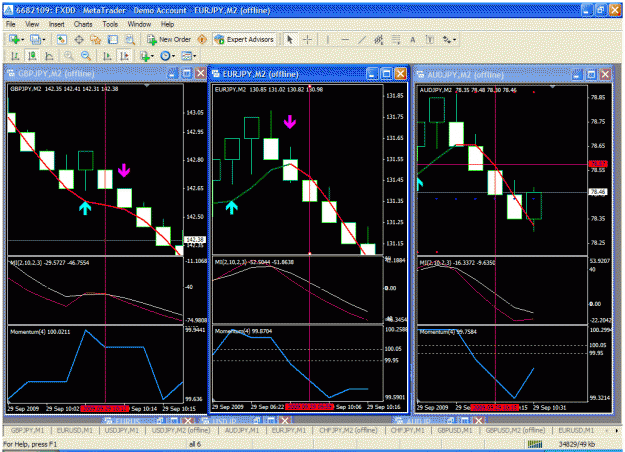Viewport: 625px width, 452px height.
Task: Switch to the USDJPY,M1 chart tab
Action: point(122,430)
